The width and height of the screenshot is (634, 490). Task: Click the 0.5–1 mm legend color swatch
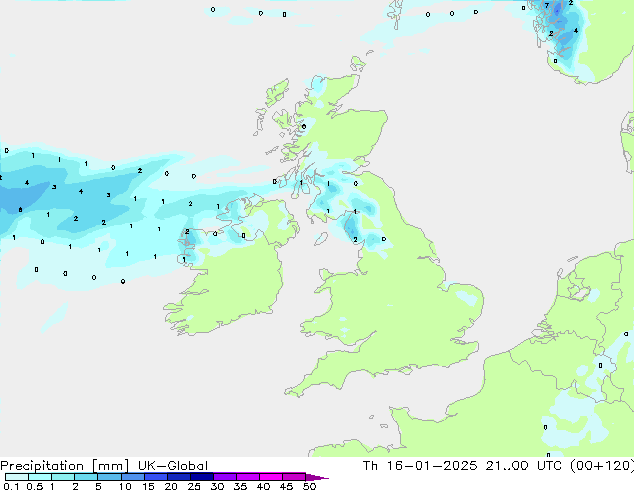40,477
